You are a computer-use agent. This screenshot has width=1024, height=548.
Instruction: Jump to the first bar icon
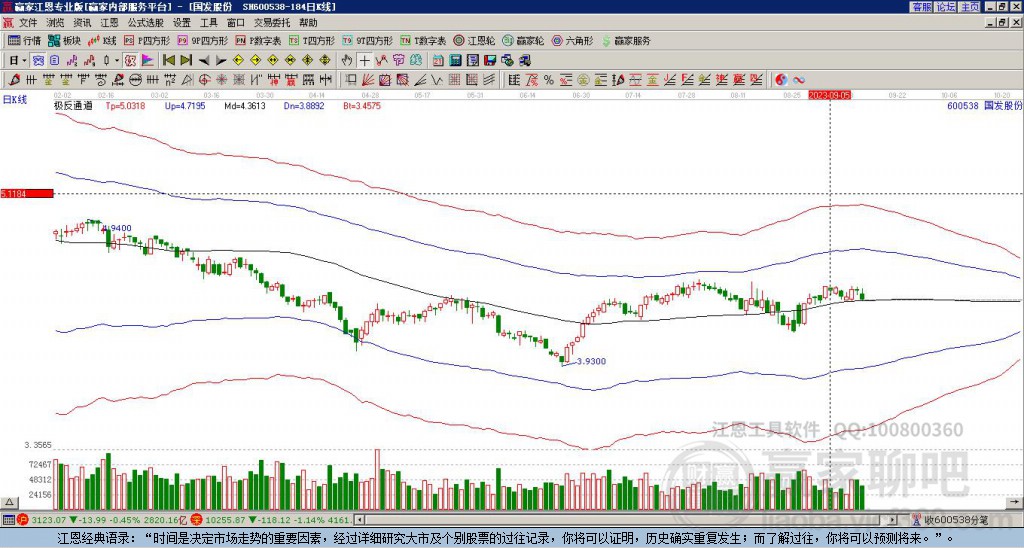[169, 60]
